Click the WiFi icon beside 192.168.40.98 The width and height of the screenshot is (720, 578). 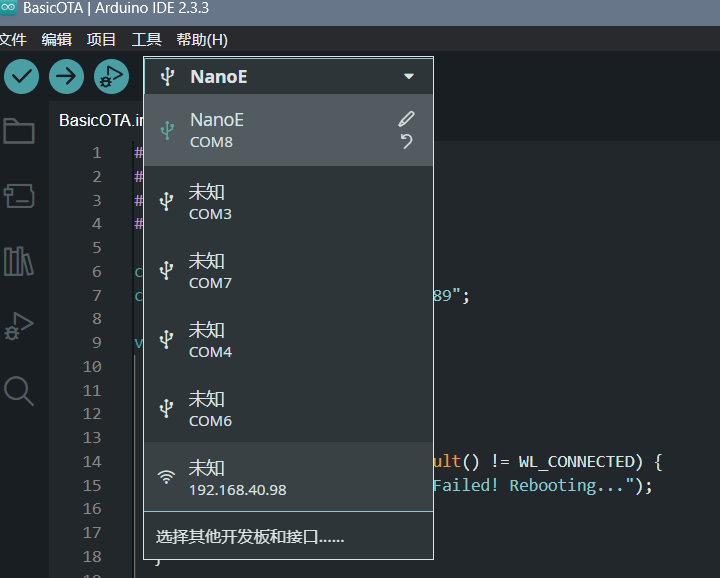[166, 477]
